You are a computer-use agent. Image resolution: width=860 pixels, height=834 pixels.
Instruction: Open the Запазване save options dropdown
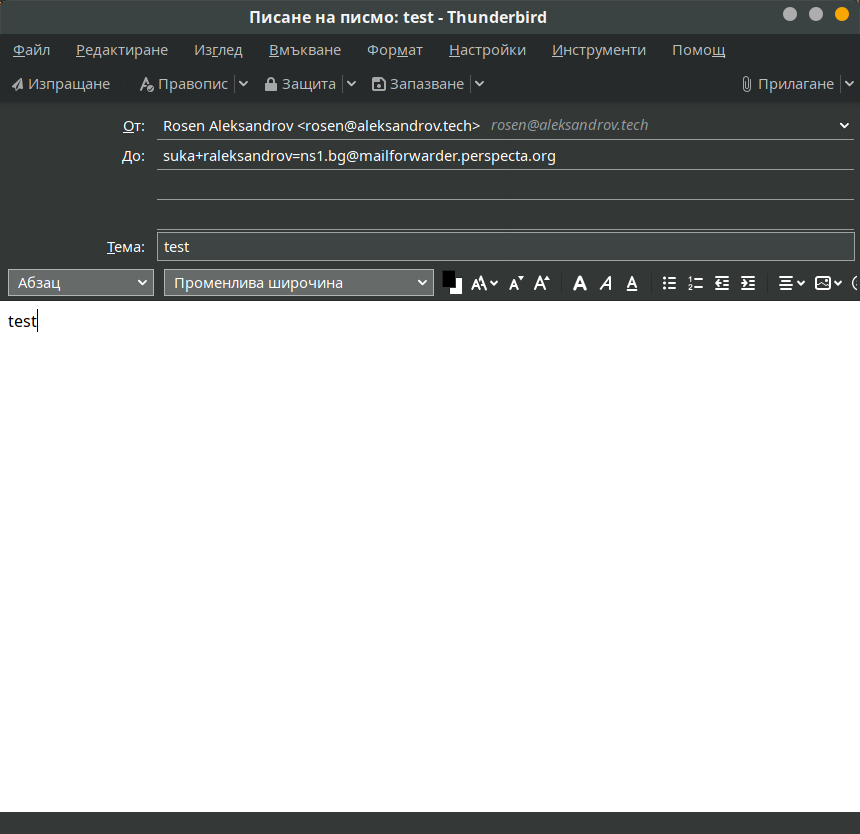(x=479, y=84)
